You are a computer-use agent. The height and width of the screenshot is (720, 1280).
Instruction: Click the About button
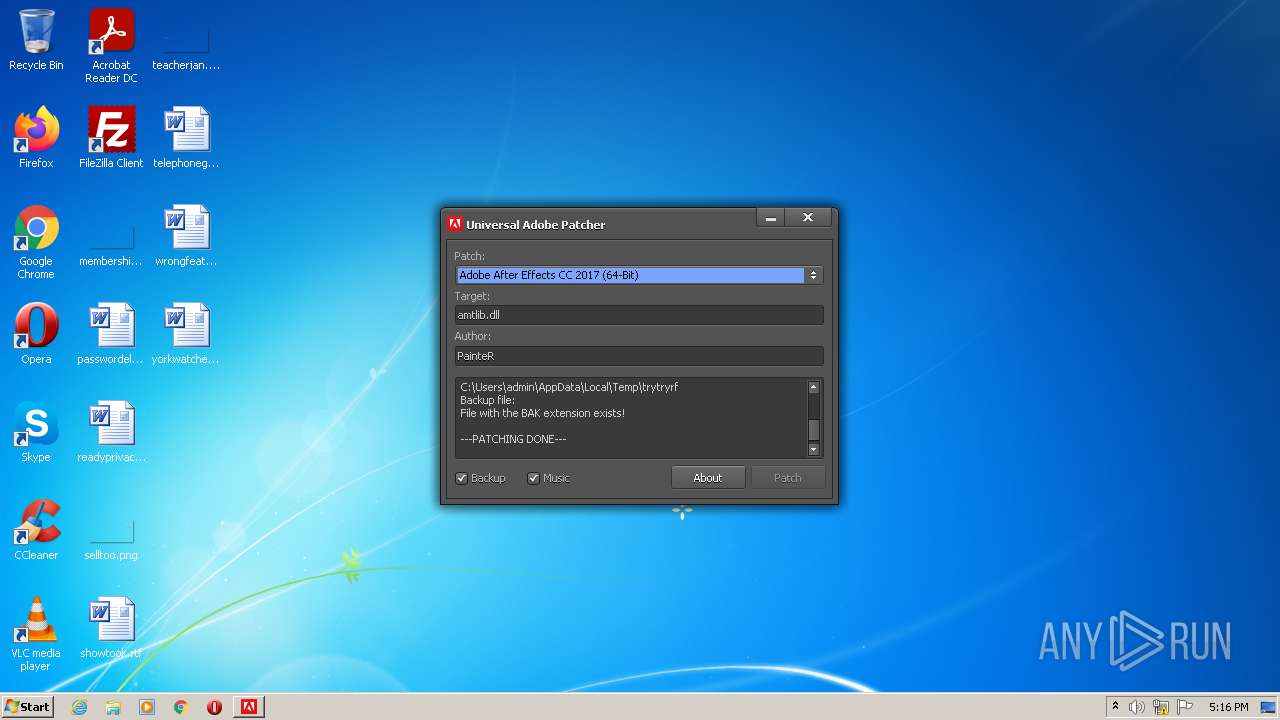point(708,478)
